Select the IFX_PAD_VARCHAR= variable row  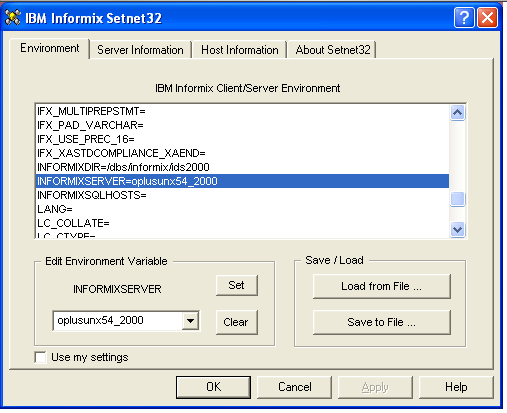coord(242,125)
